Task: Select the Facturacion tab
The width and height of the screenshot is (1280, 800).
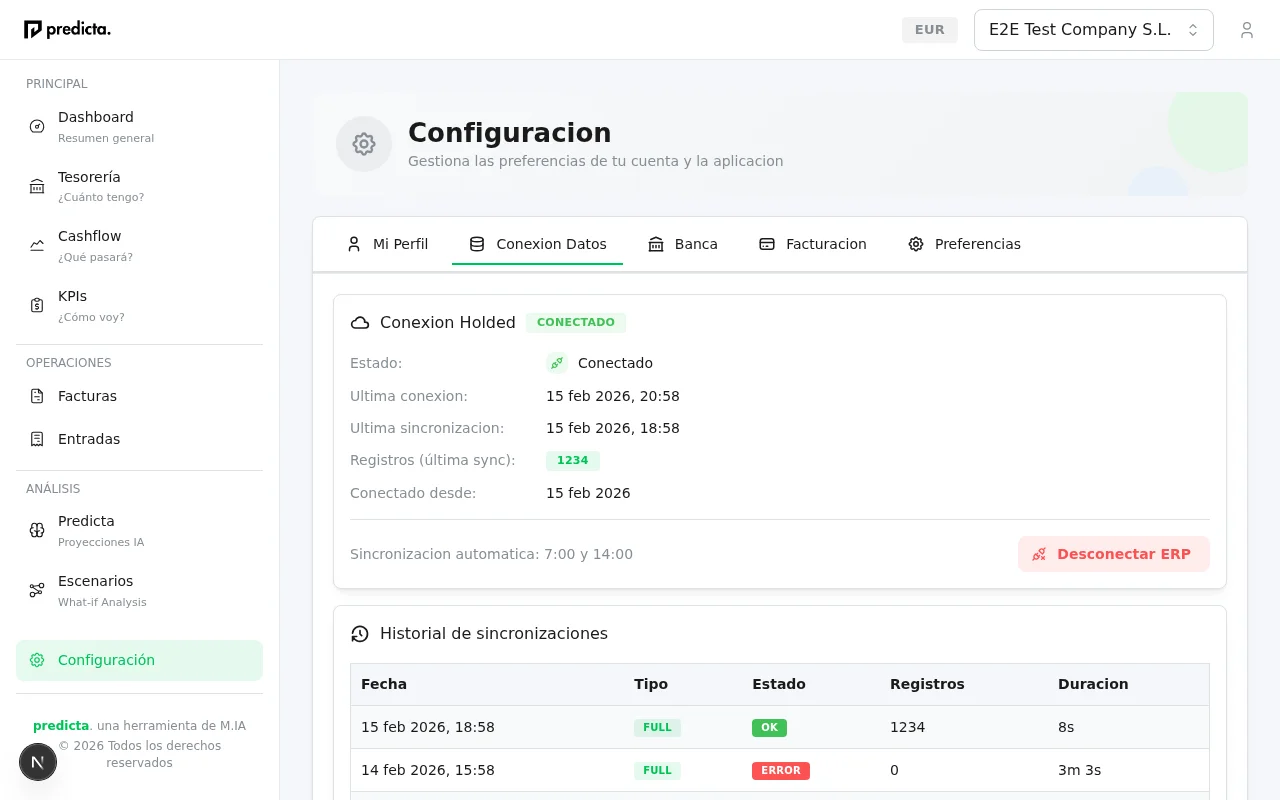Action: (813, 244)
